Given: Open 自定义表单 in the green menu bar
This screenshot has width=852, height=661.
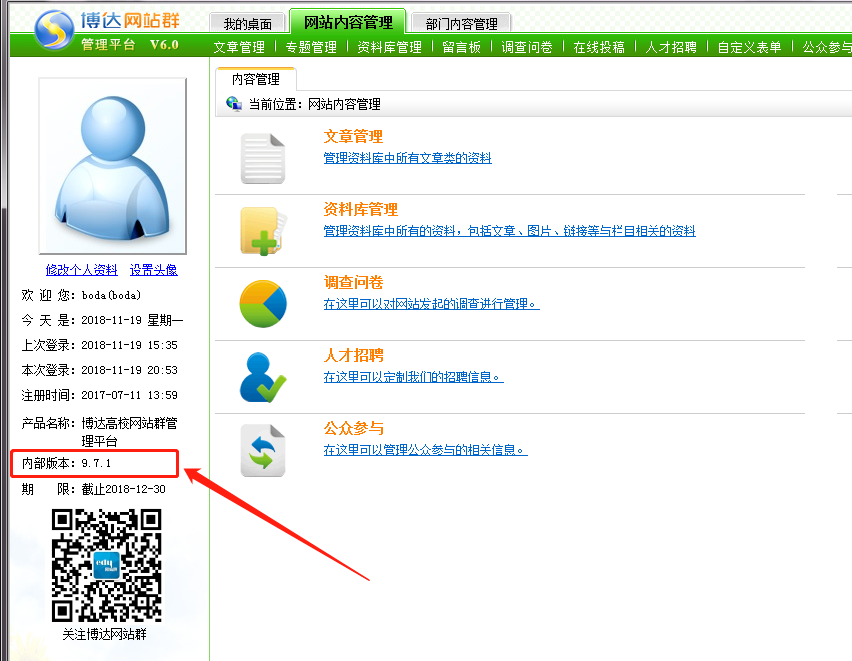Looking at the screenshot, I should [x=749, y=47].
